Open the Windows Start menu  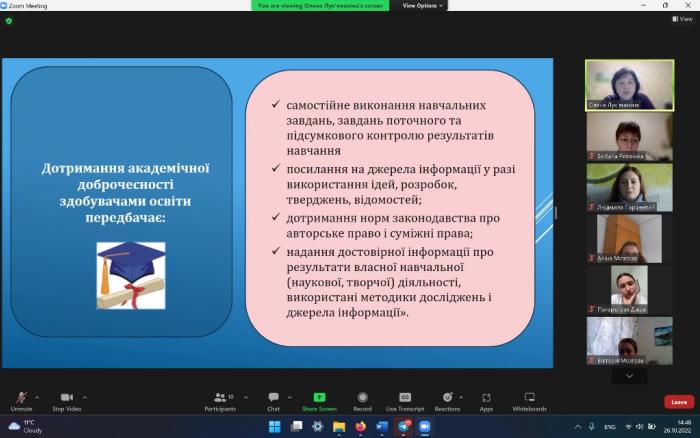pos(273,426)
